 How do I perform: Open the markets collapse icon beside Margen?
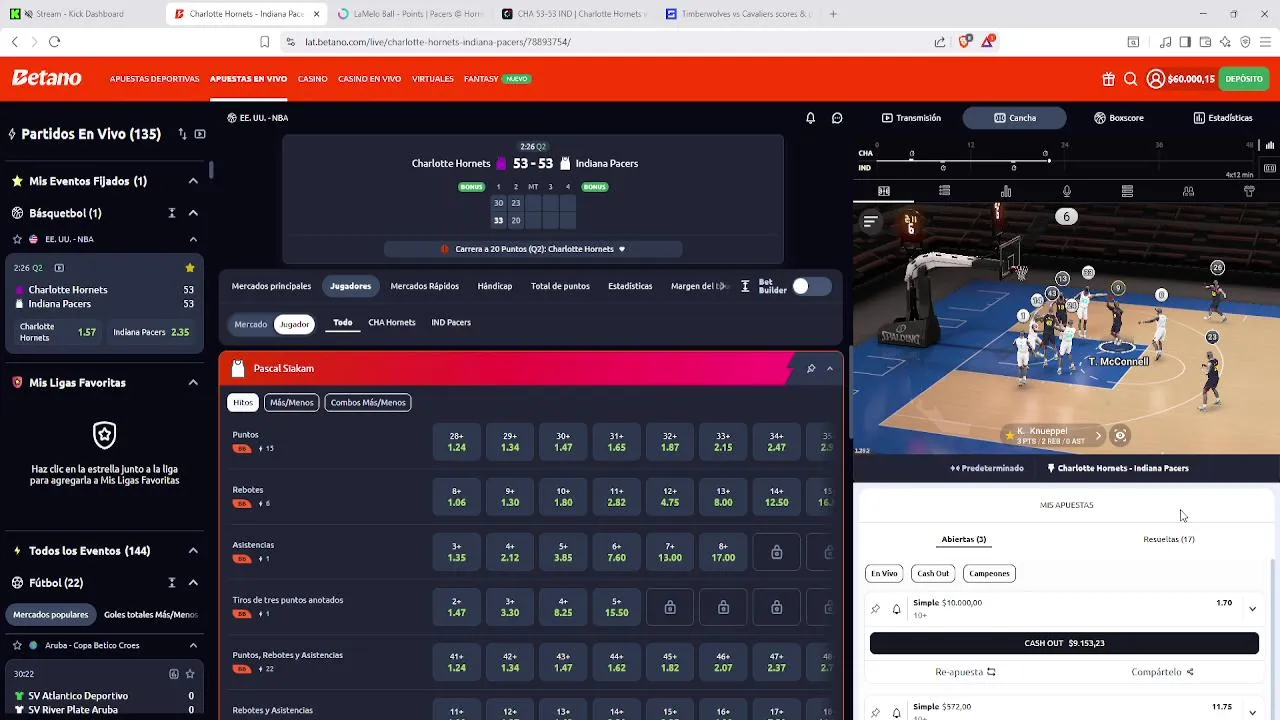(x=745, y=286)
